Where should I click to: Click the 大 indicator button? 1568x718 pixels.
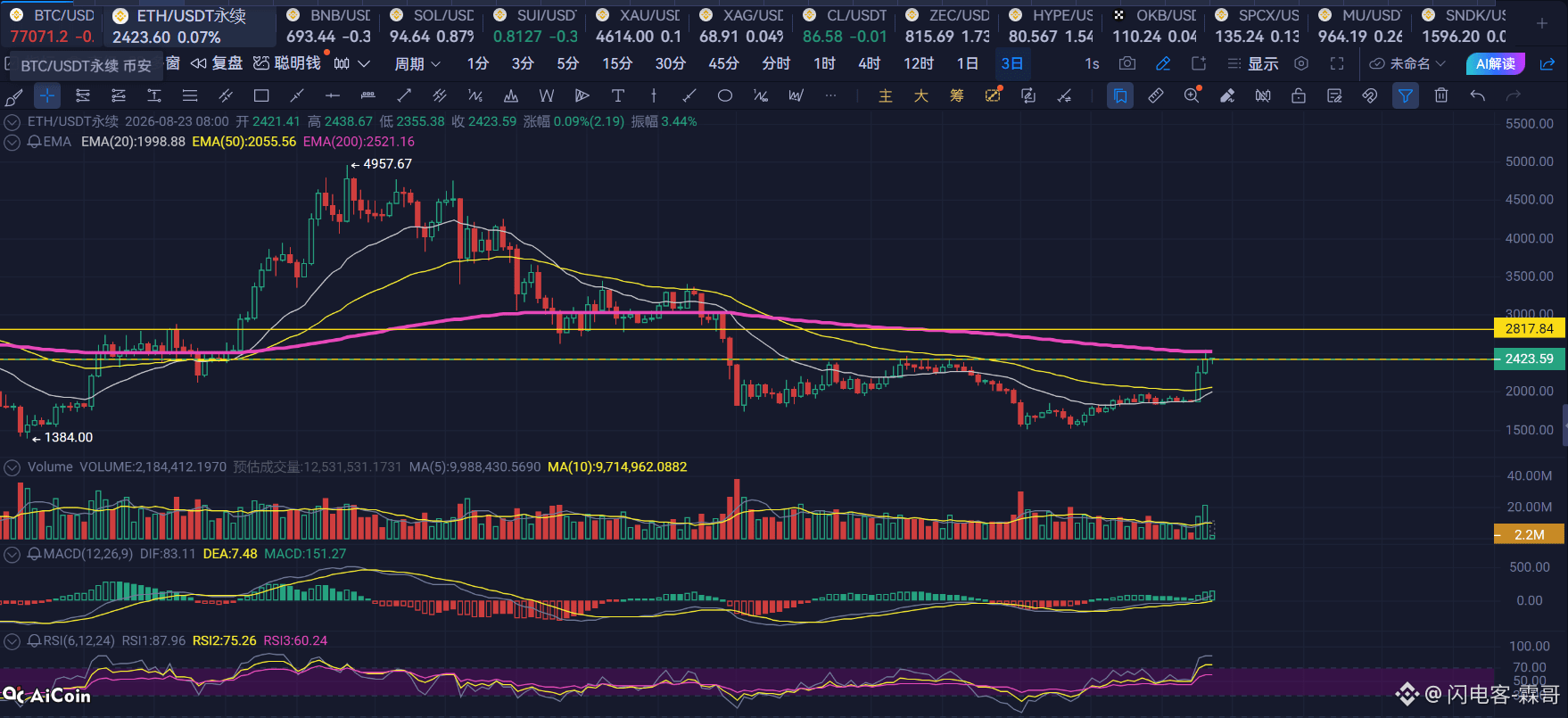921,95
